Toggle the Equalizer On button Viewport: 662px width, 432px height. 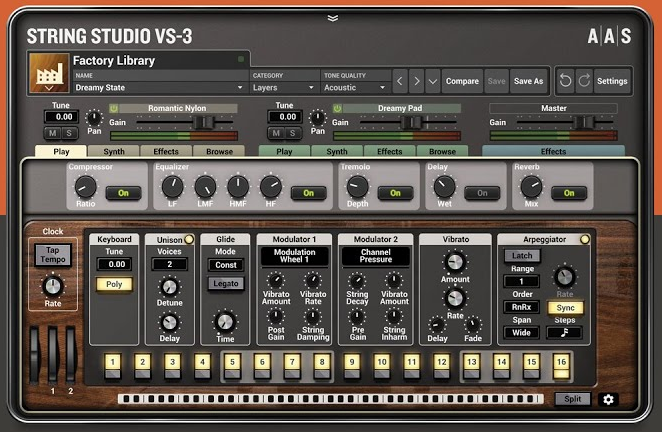(x=309, y=193)
